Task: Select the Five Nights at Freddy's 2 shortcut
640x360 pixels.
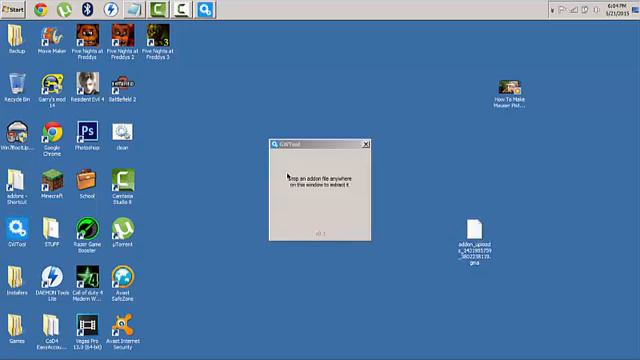Action: click(x=122, y=42)
